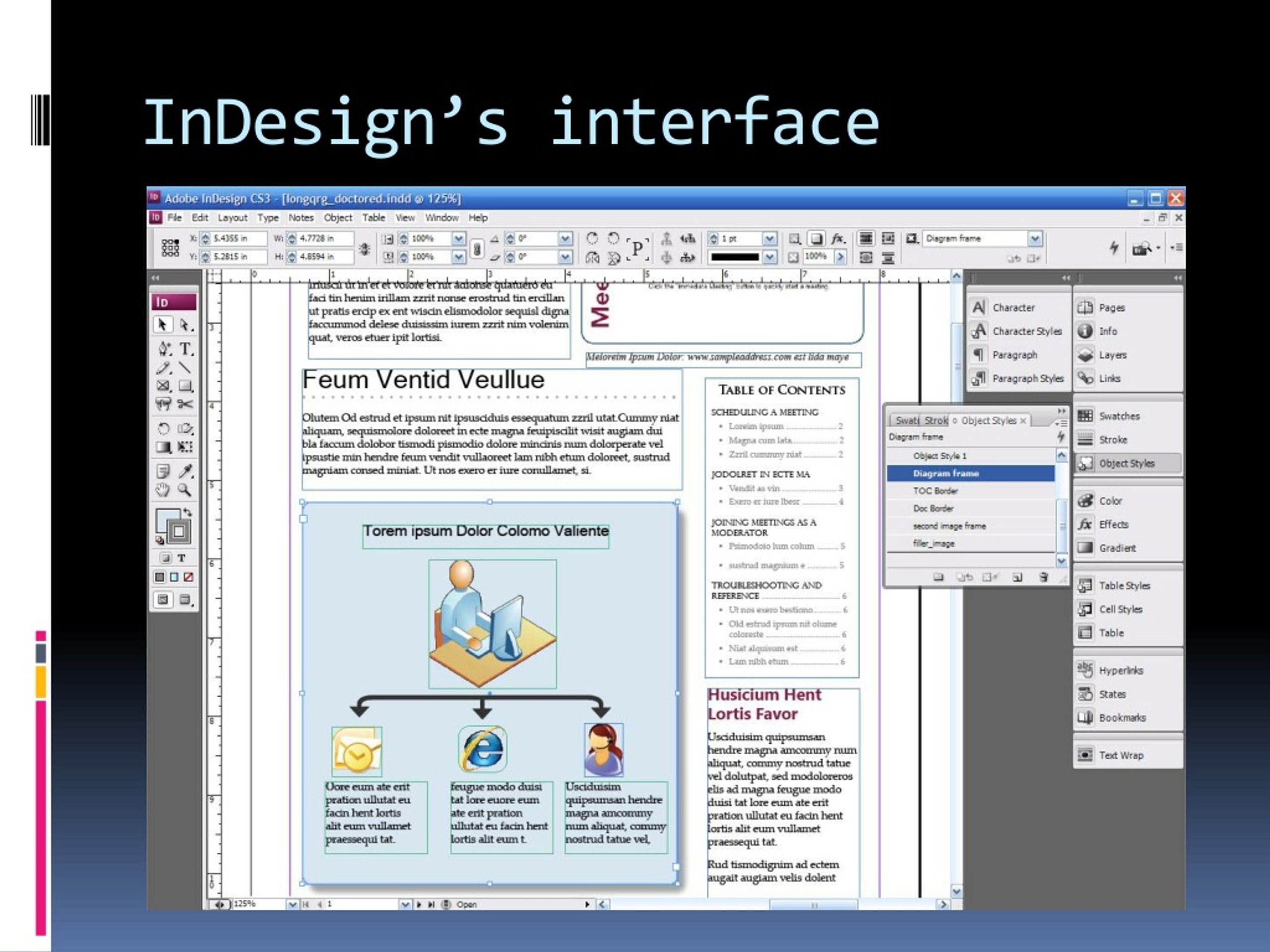Expand the stroke weight 1 pt dropdown
This screenshot has width=1270, height=952.
(769, 238)
